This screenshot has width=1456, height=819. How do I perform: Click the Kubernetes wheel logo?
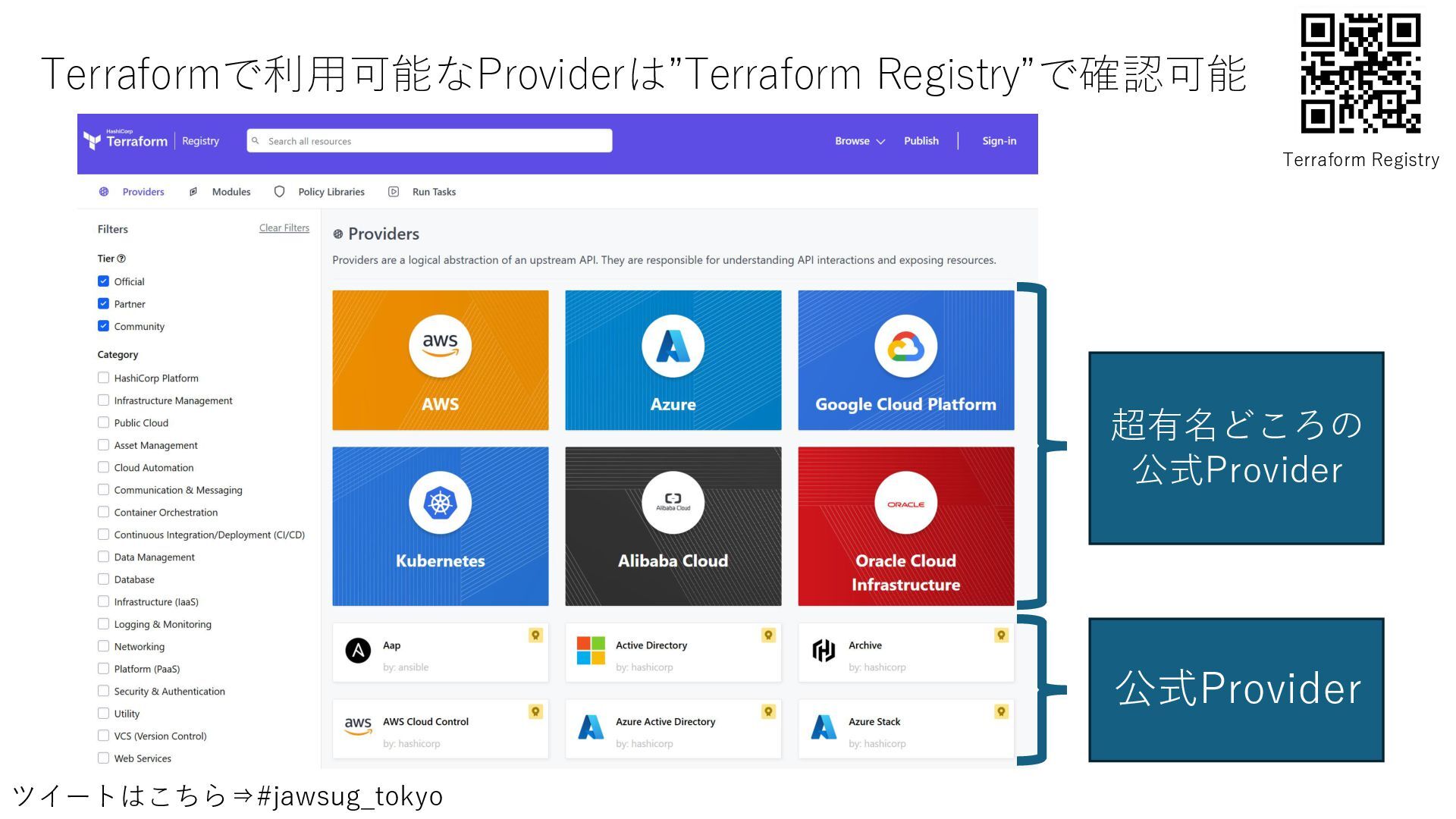coord(441,503)
